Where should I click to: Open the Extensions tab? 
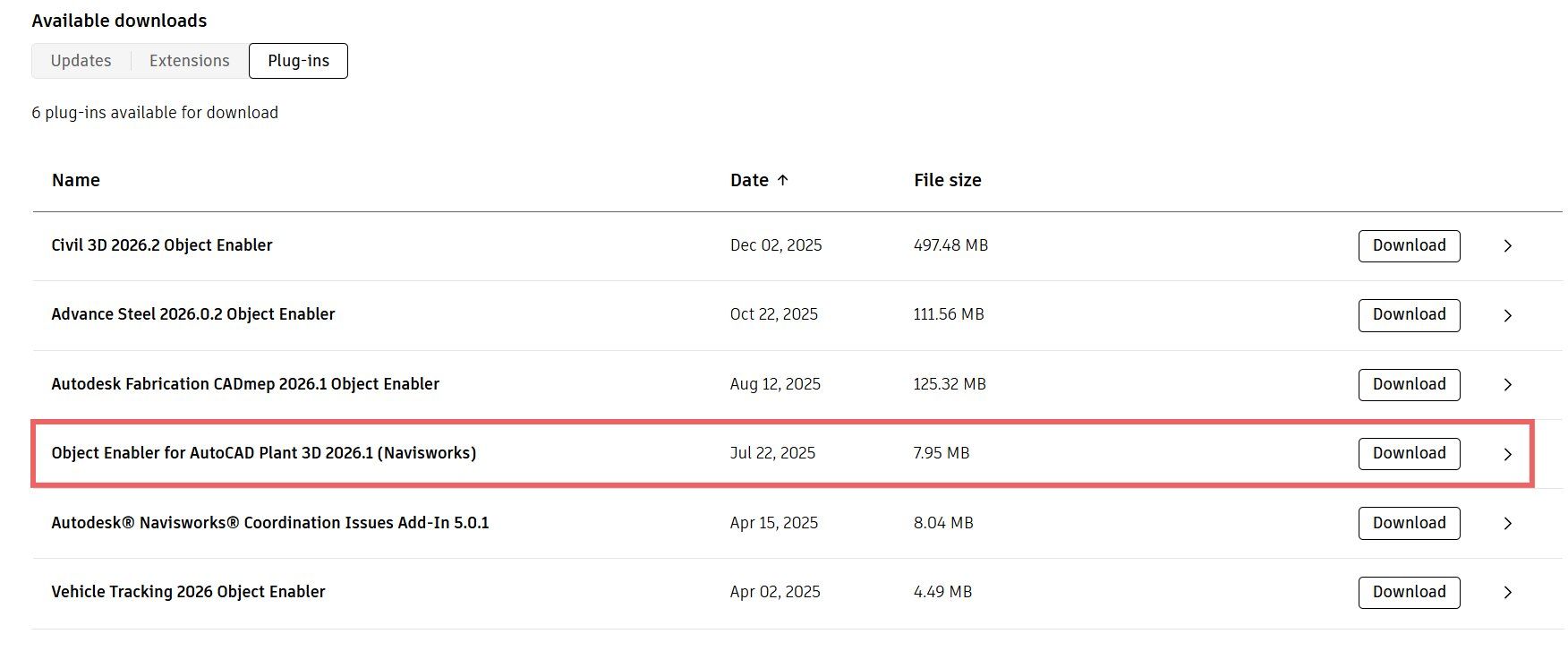click(190, 61)
